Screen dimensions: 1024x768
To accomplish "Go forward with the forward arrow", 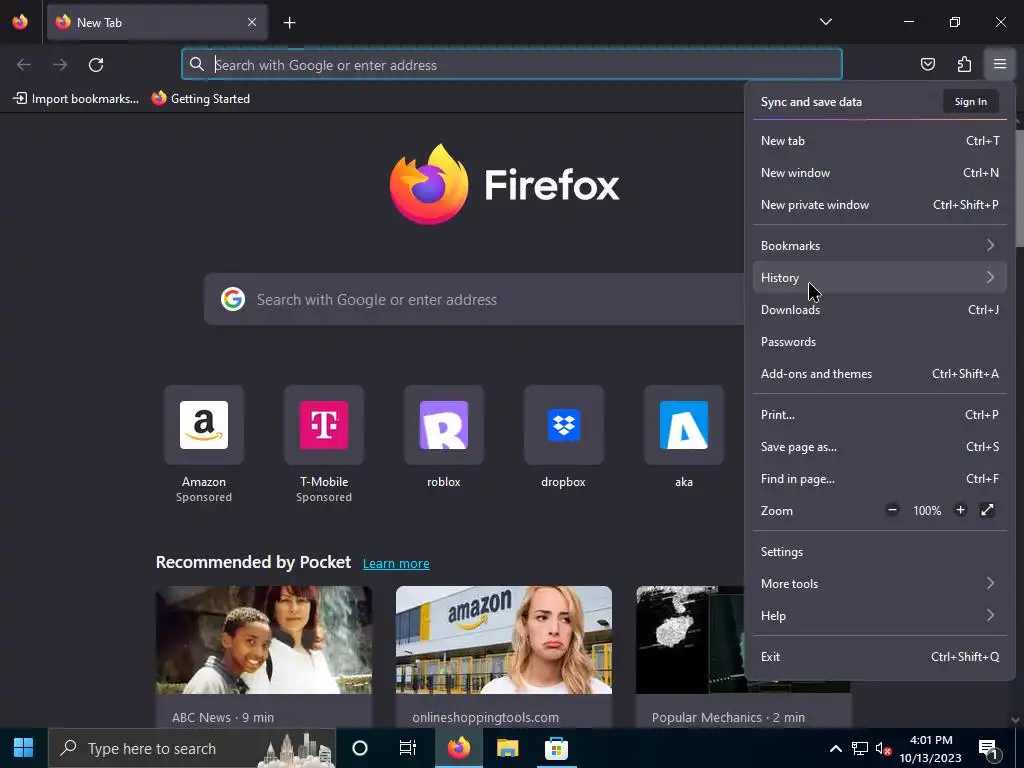I will pos(60,65).
